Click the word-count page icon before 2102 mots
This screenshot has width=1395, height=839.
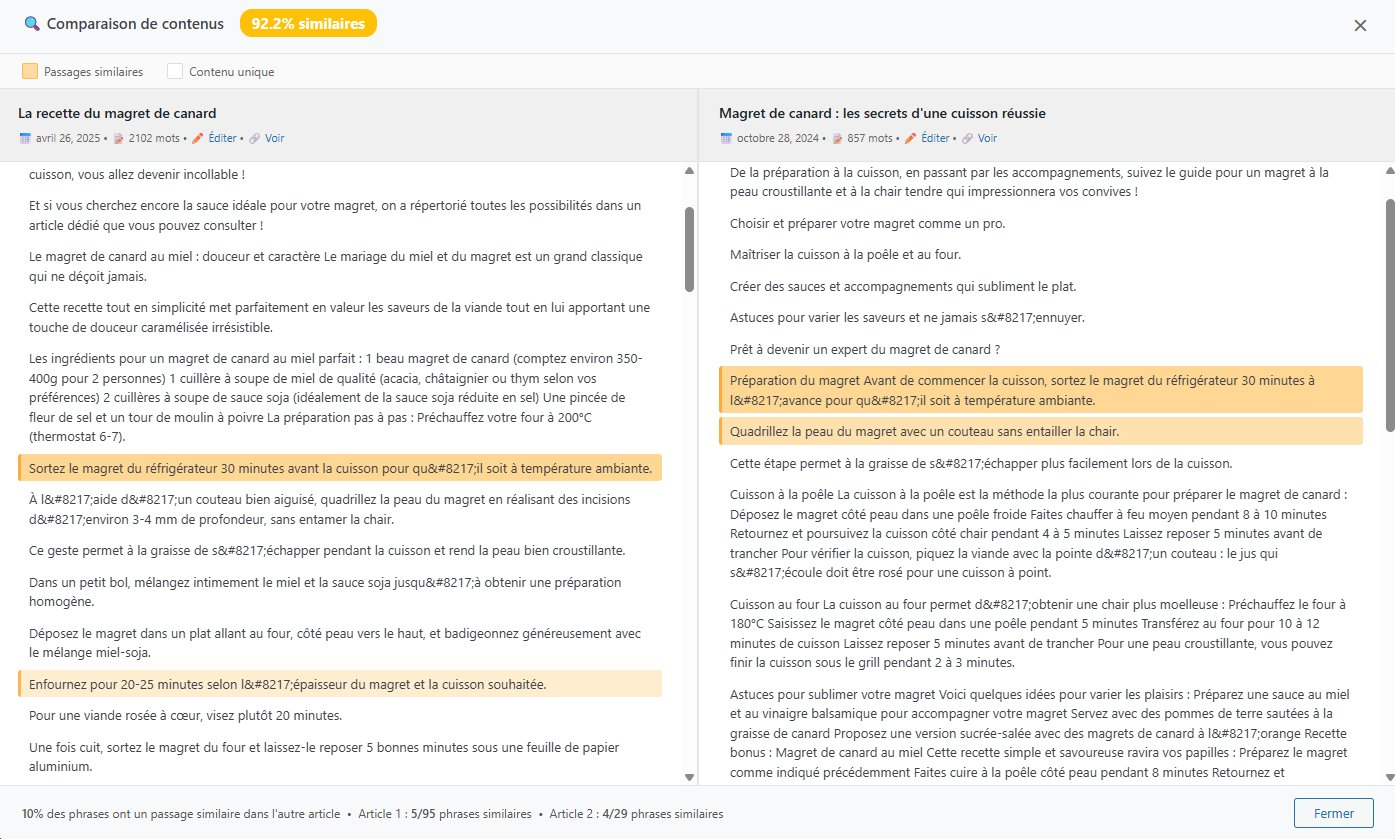coord(119,138)
